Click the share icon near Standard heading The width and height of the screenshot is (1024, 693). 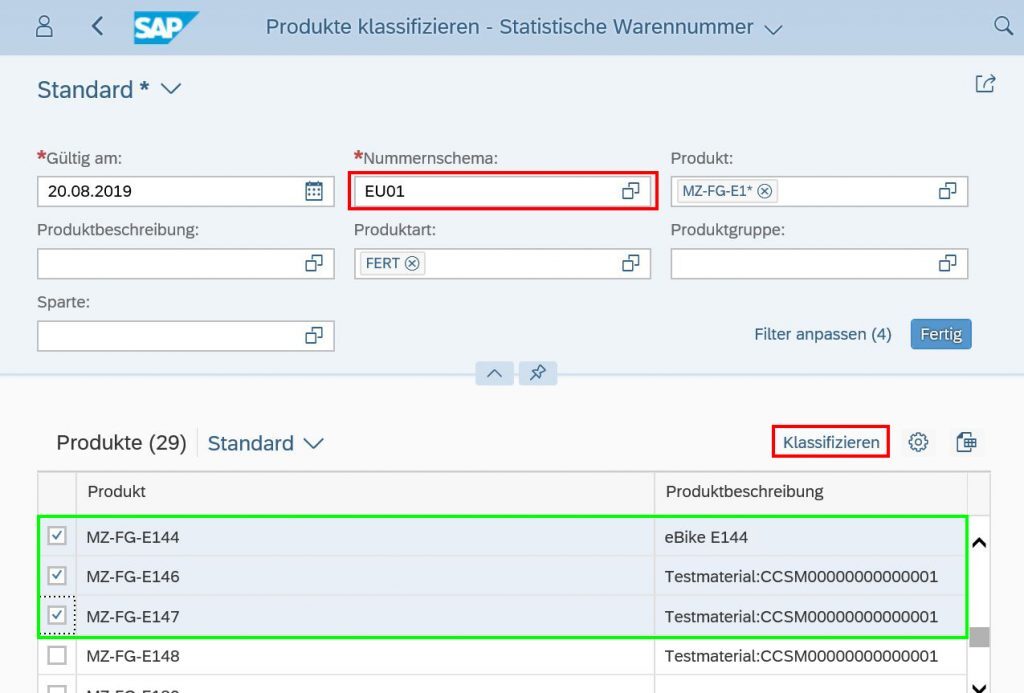pyautogui.click(x=986, y=84)
